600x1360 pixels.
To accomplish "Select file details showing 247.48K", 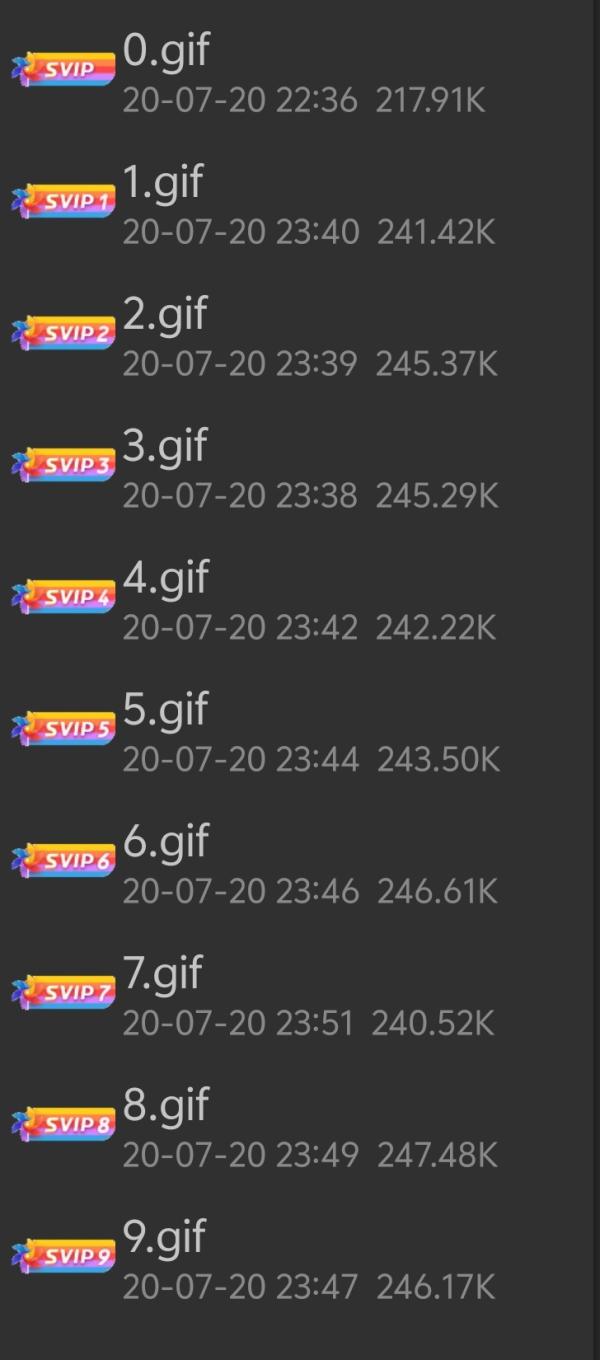I will tap(310, 1156).
